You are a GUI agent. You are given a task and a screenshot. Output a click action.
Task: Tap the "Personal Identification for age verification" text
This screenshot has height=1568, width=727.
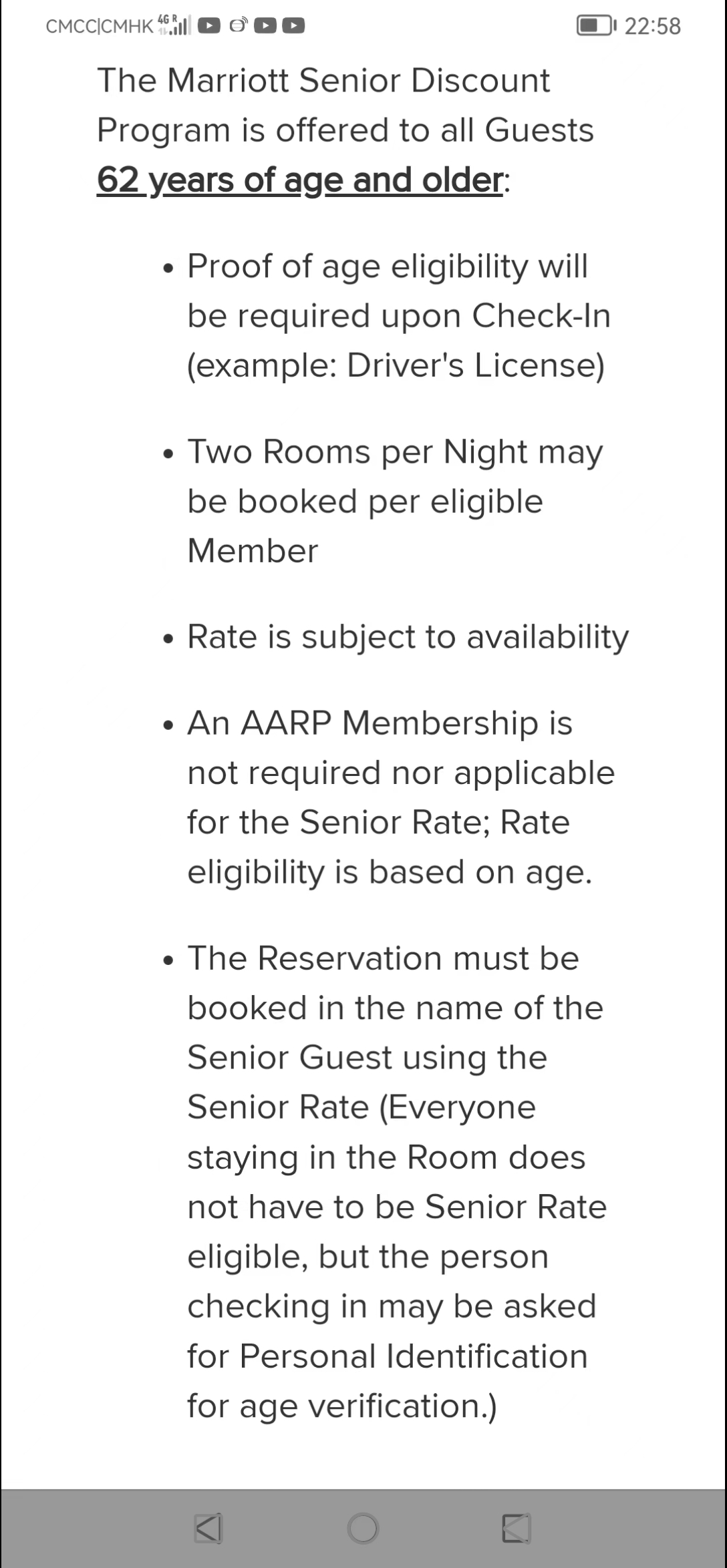388,1381
